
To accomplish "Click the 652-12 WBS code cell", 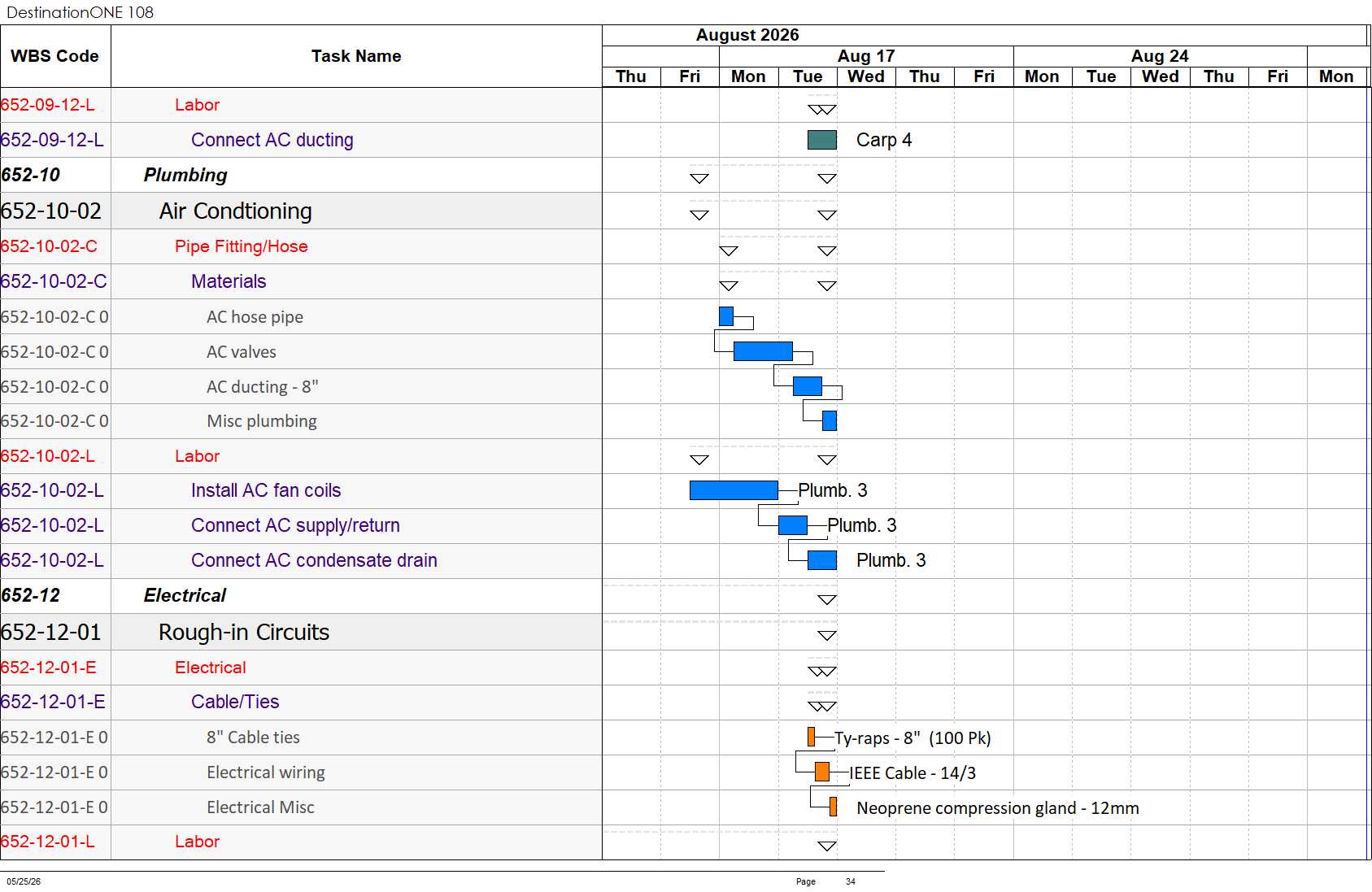I will [55, 595].
